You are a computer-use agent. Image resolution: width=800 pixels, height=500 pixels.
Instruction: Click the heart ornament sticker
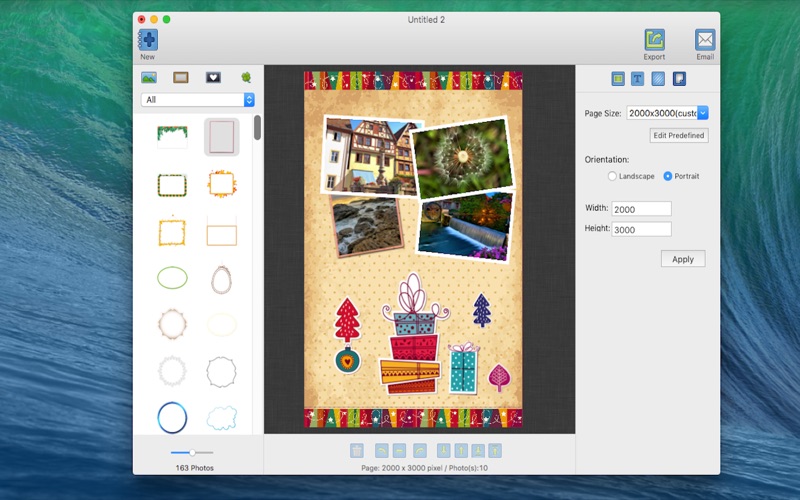pyautogui.click(x=347, y=360)
